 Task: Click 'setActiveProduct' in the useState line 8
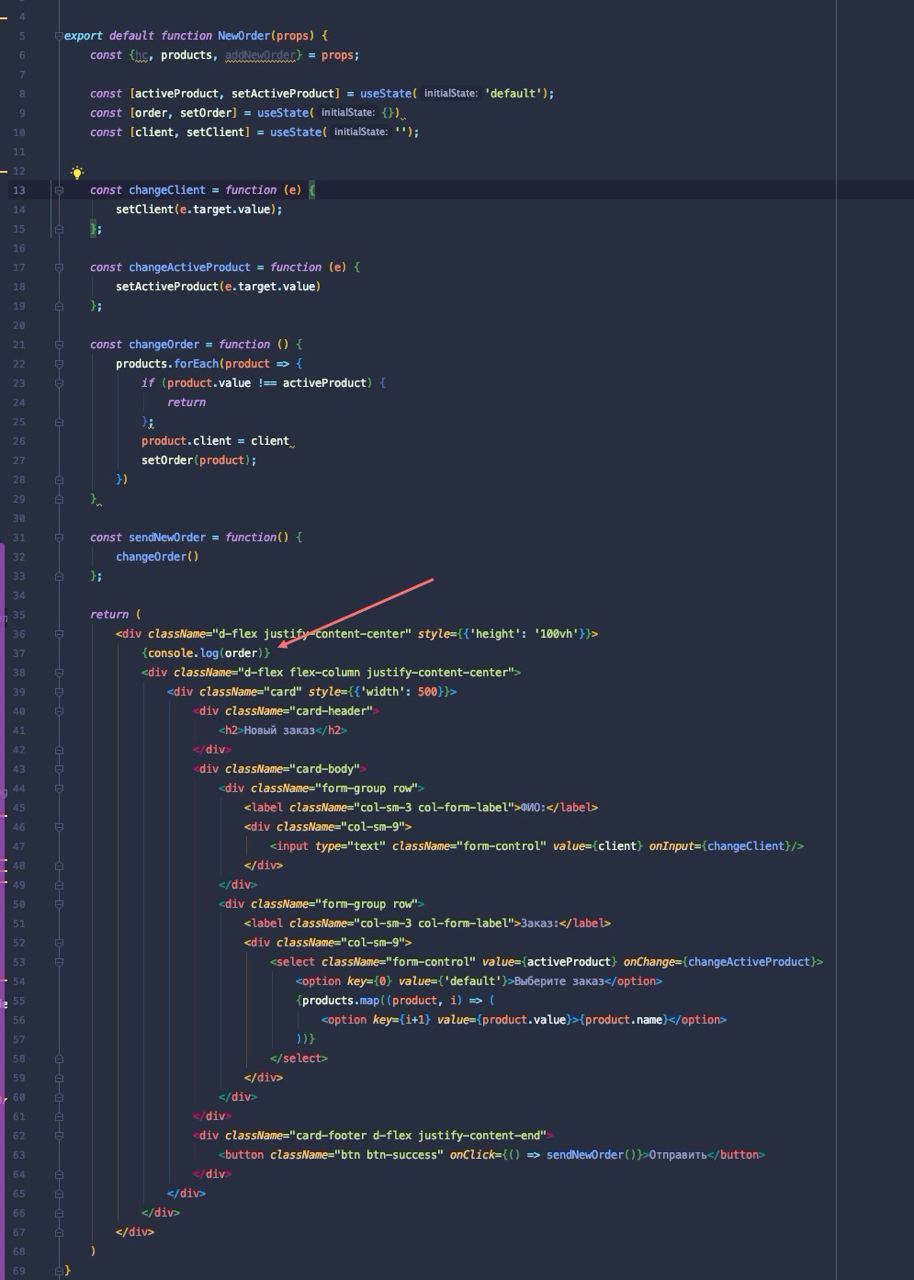click(283, 94)
